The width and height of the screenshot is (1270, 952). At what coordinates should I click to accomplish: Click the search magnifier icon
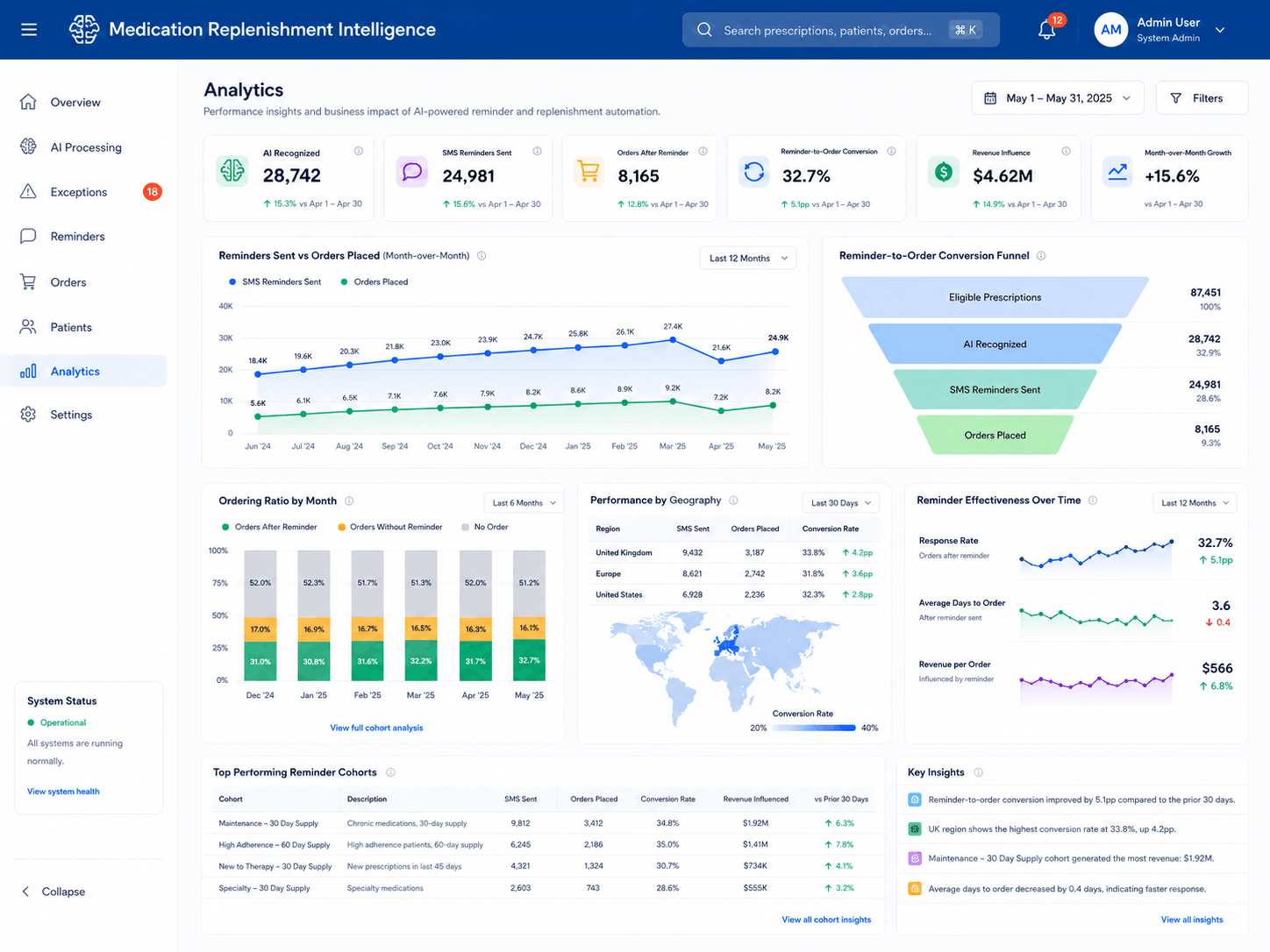click(x=704, y=30)
